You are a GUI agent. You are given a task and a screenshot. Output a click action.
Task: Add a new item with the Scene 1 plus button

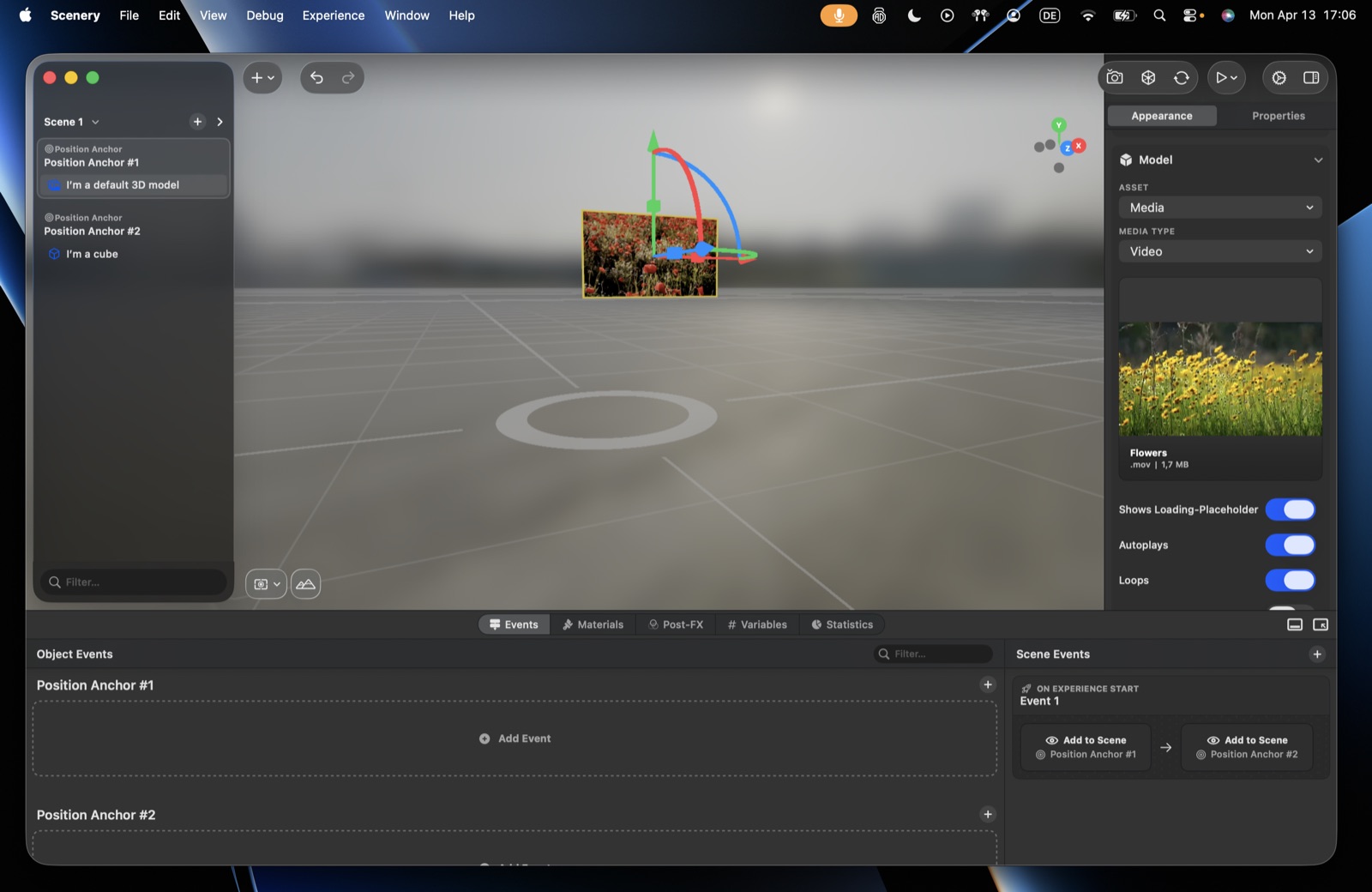point(197,122)
